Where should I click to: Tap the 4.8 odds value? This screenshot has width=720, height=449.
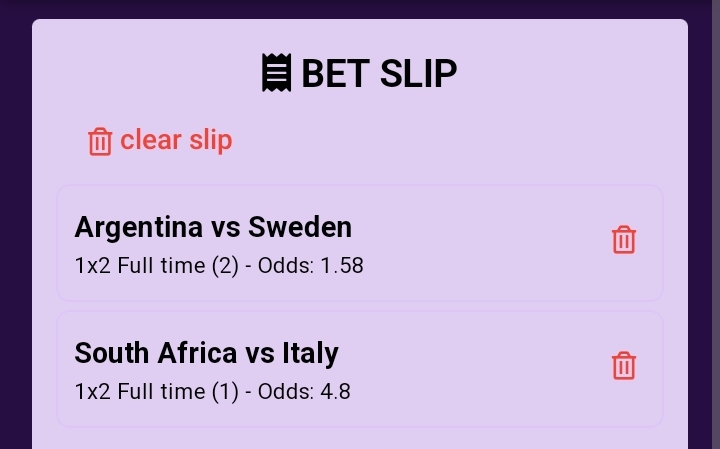[x=335, y=391]
